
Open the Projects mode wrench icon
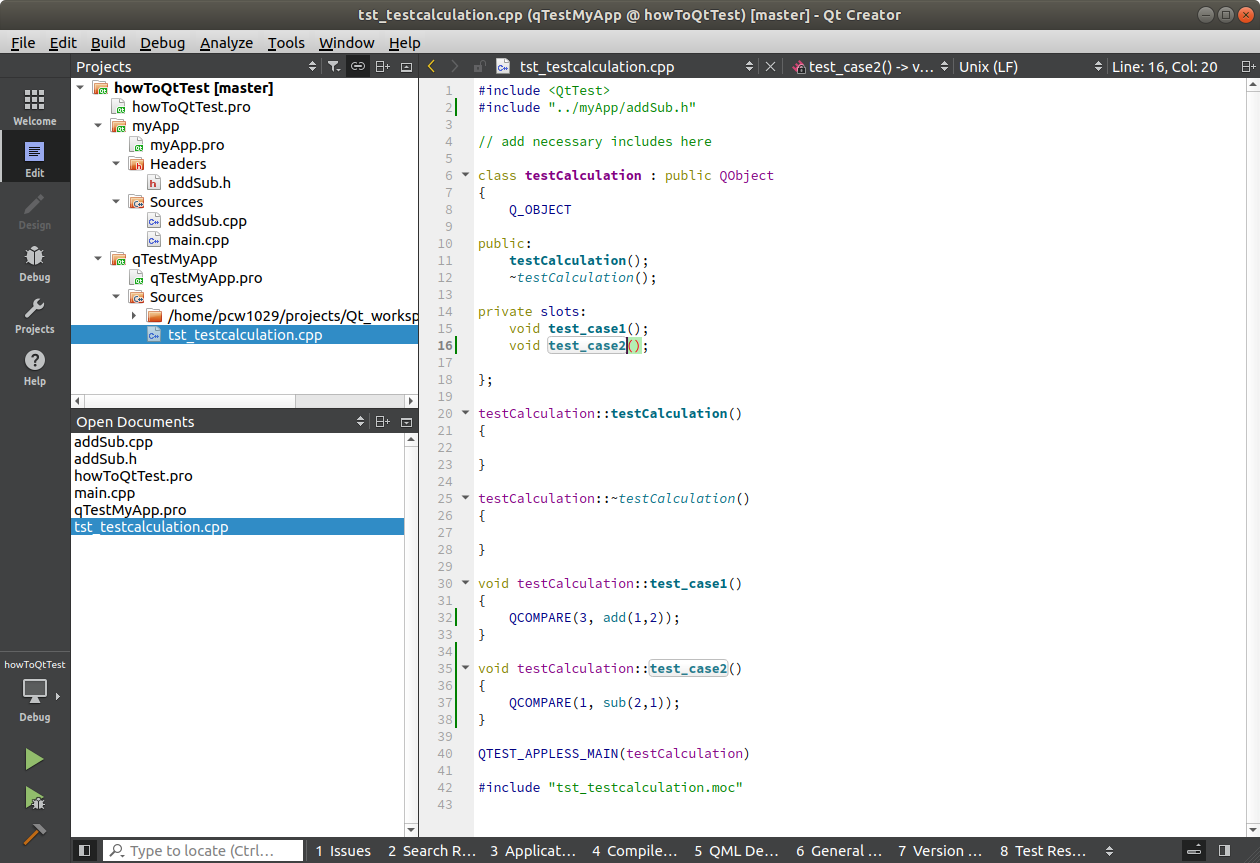pyautogui.click(x=34, y=314)
